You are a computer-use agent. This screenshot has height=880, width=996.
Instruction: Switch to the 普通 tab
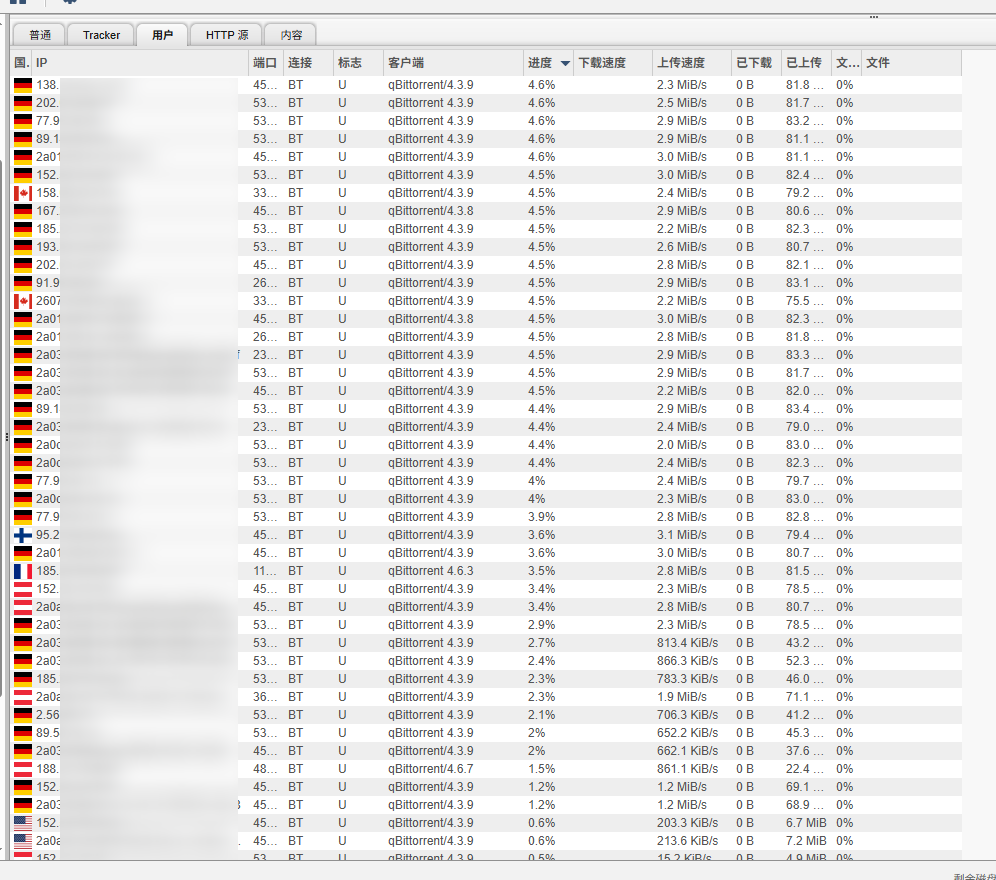coord(40,35)
